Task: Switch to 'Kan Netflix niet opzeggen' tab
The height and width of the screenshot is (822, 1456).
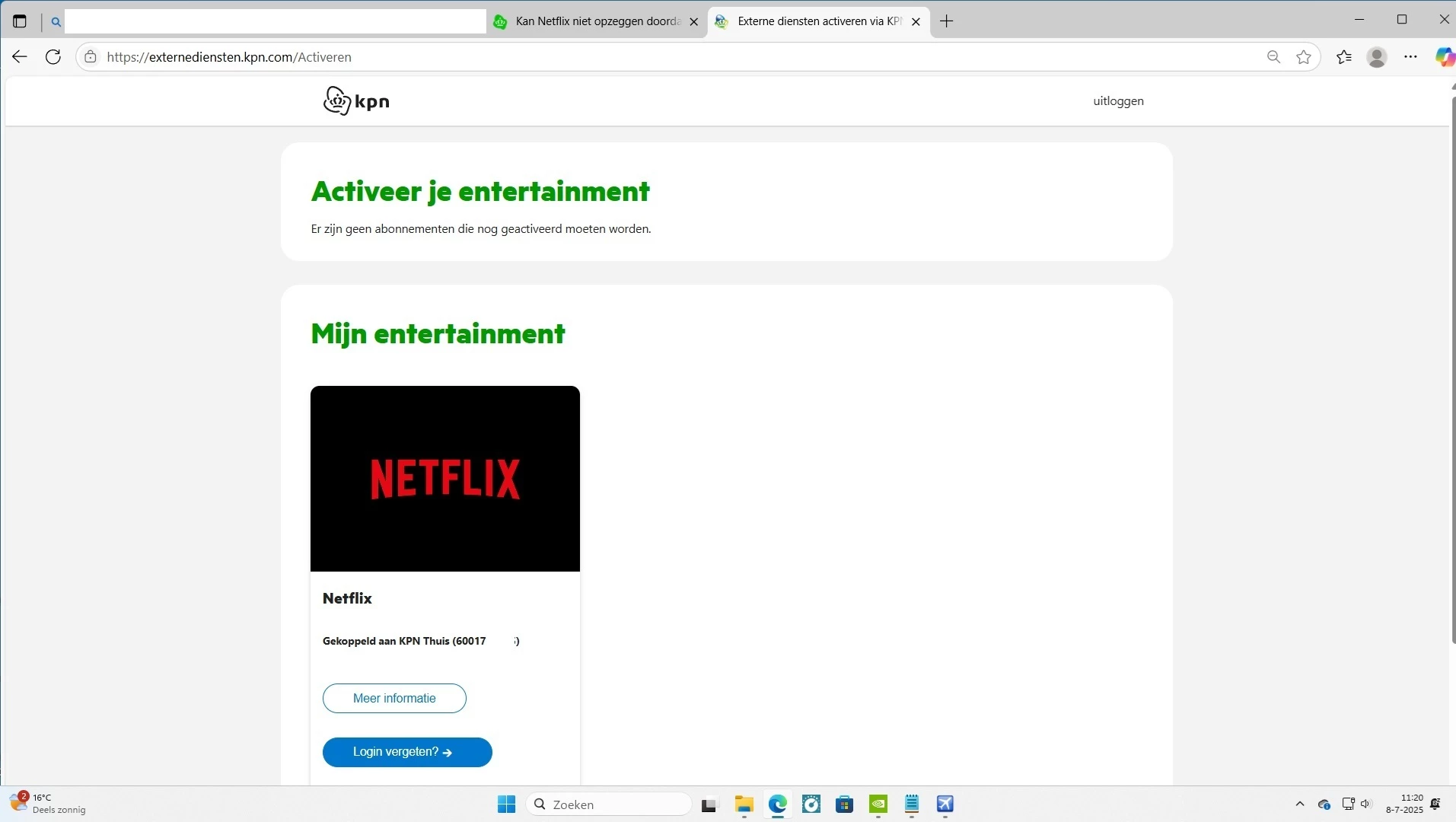Action: tap(597, 21)
